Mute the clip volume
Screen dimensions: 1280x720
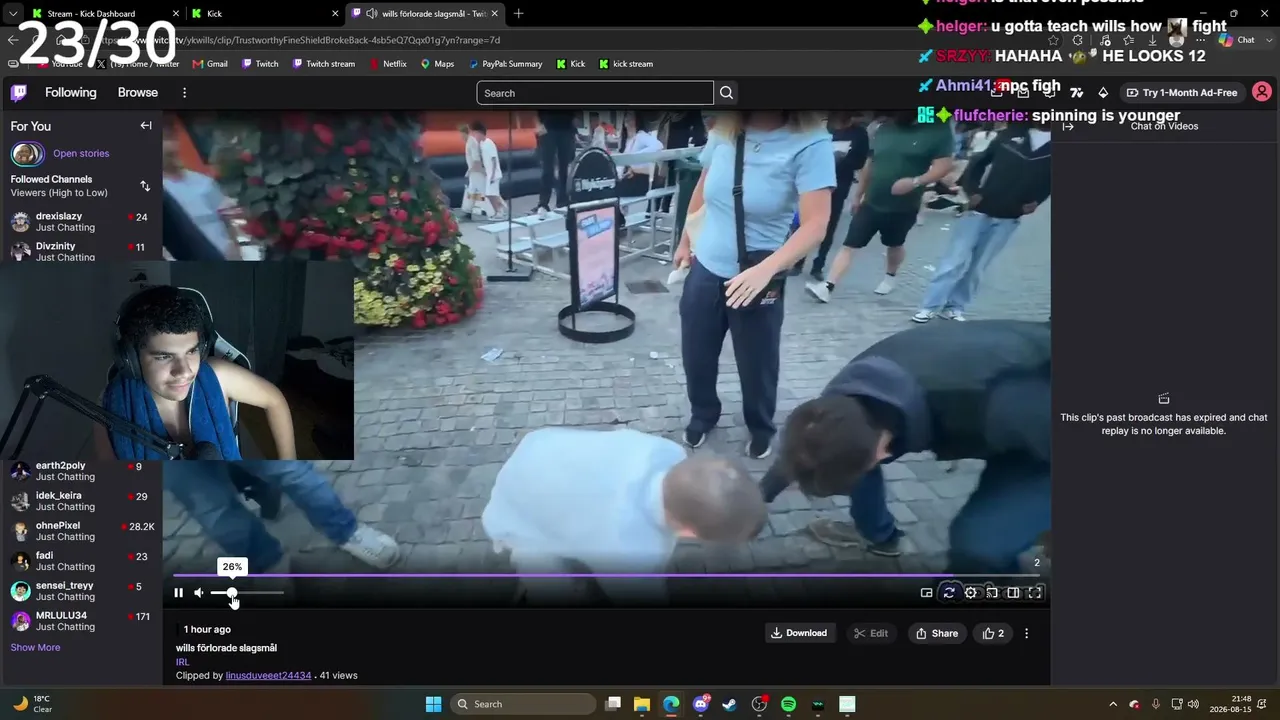coord(199,593)
